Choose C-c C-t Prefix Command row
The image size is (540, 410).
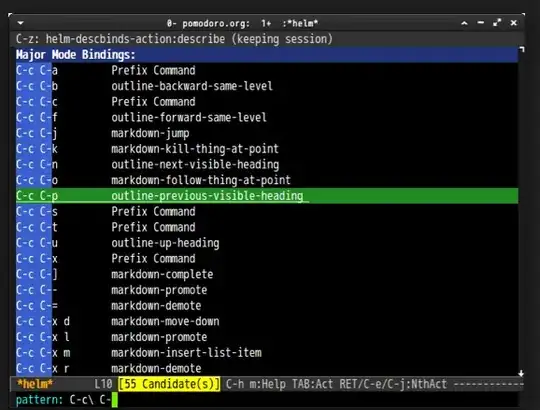click(267, 227)
